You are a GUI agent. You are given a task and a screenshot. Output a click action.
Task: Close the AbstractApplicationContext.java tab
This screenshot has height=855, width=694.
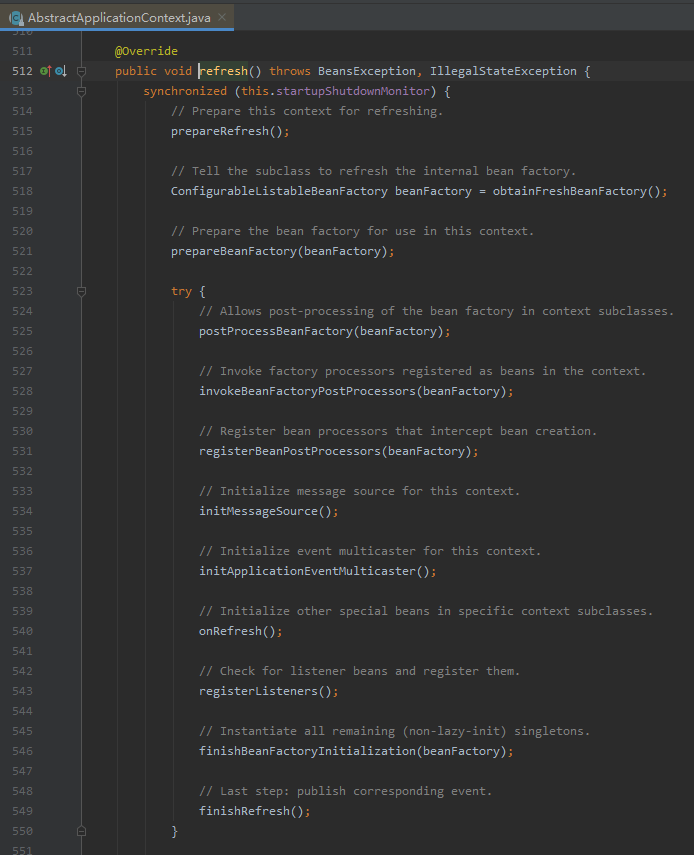tap(222, 17)
